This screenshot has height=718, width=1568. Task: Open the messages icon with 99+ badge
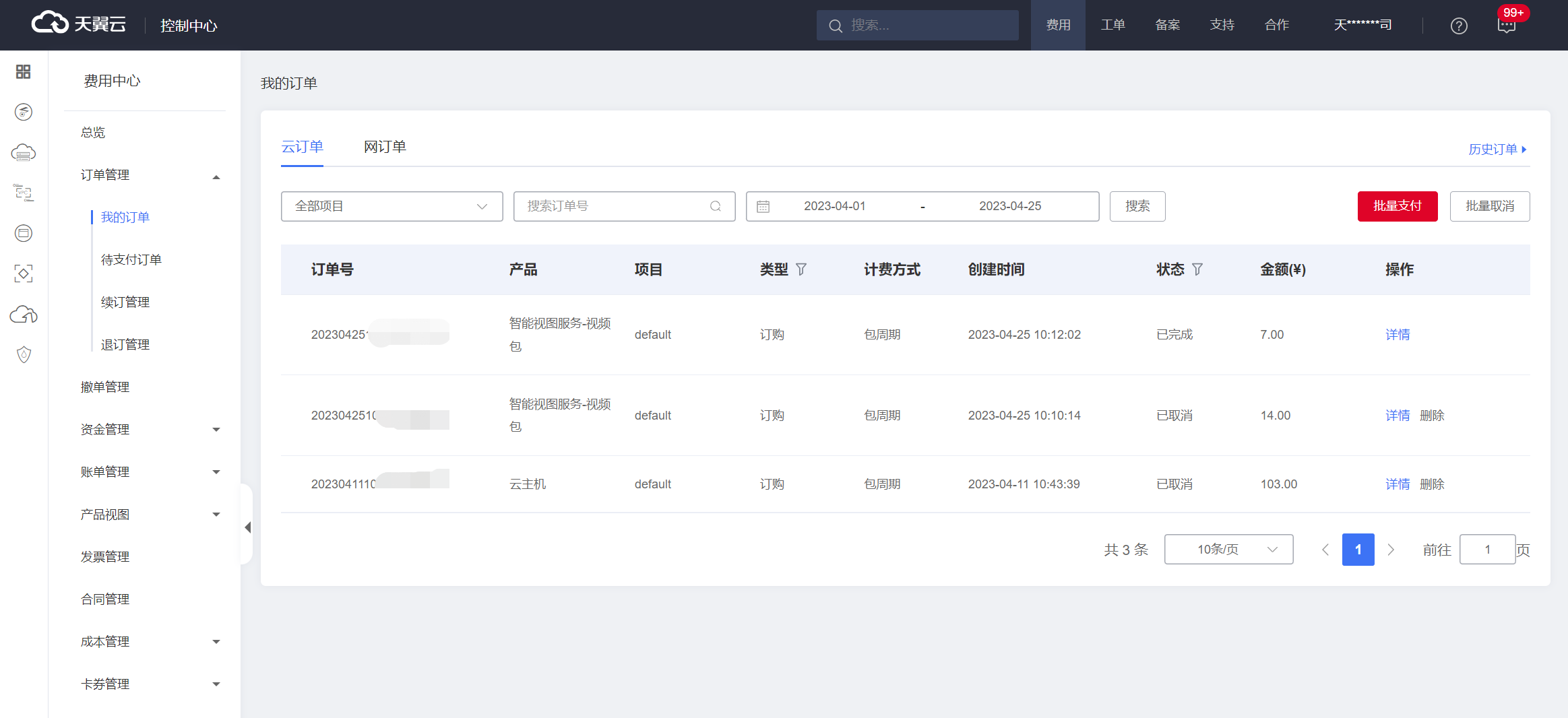tap(1507, 26)
